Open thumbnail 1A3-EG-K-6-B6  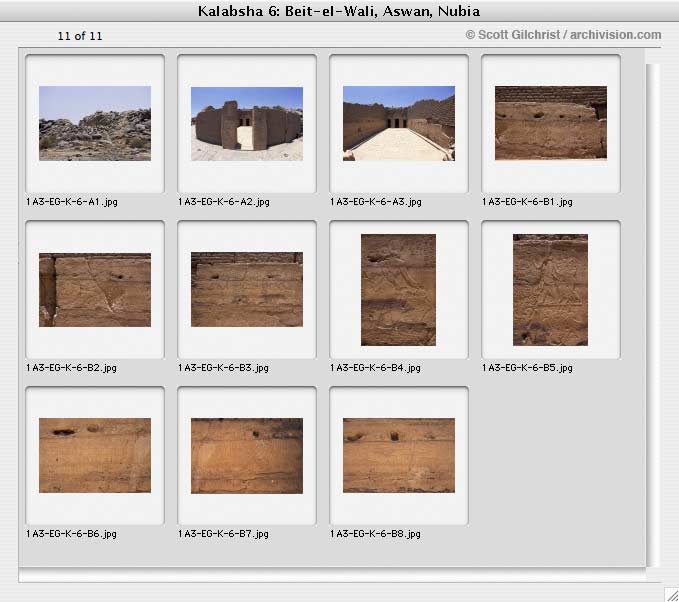pyautogui.click(x=95, y=455)
